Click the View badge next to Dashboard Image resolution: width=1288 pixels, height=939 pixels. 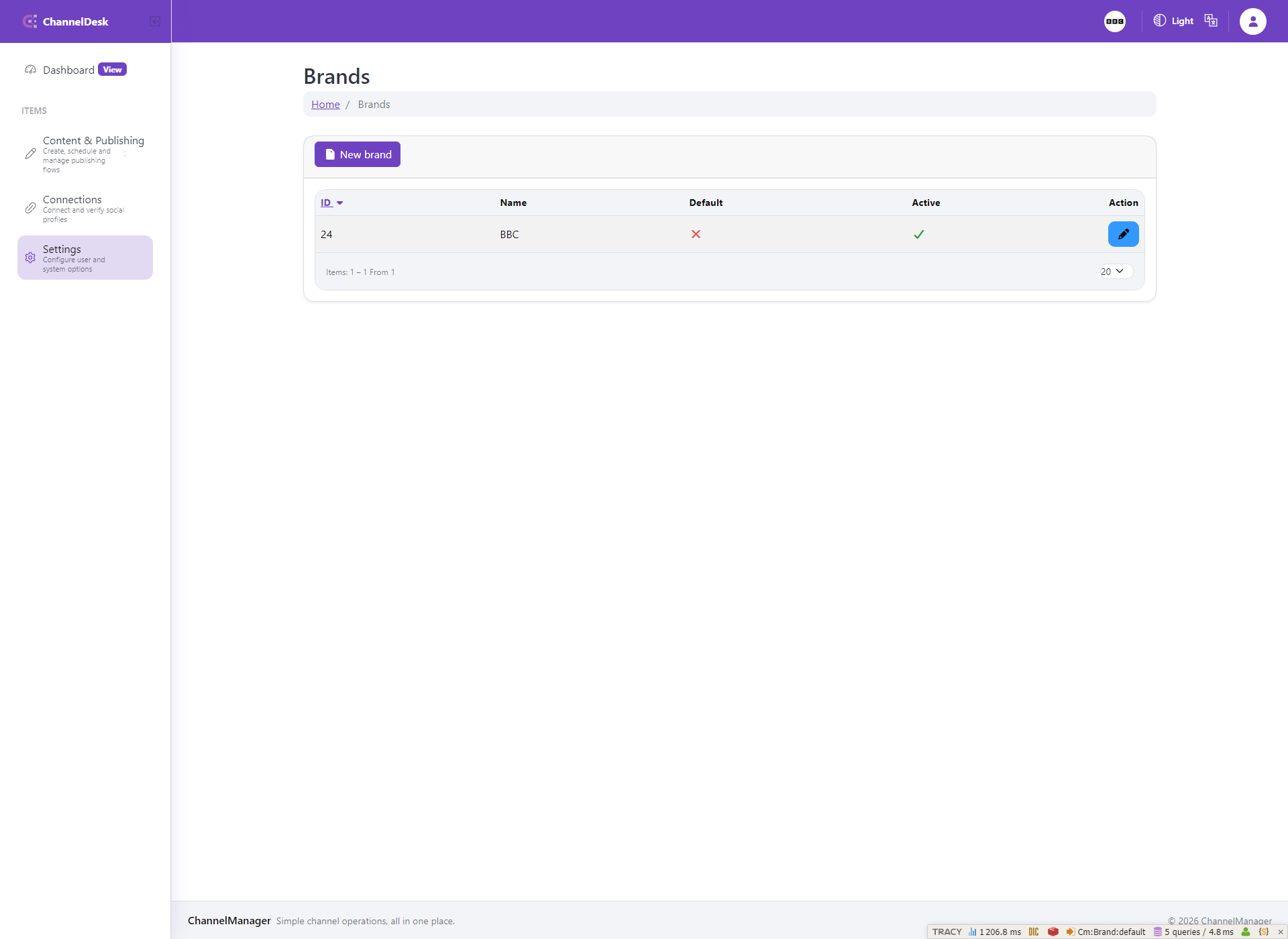112,69
